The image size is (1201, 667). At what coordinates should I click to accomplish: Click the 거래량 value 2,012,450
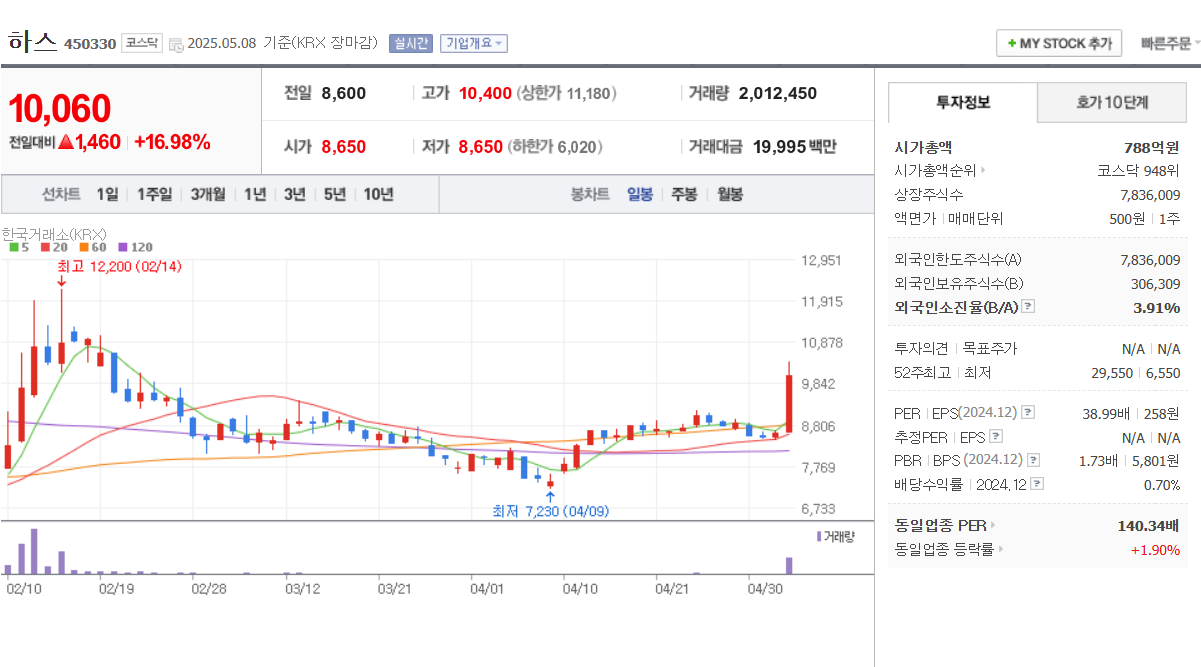click(778, 93)
